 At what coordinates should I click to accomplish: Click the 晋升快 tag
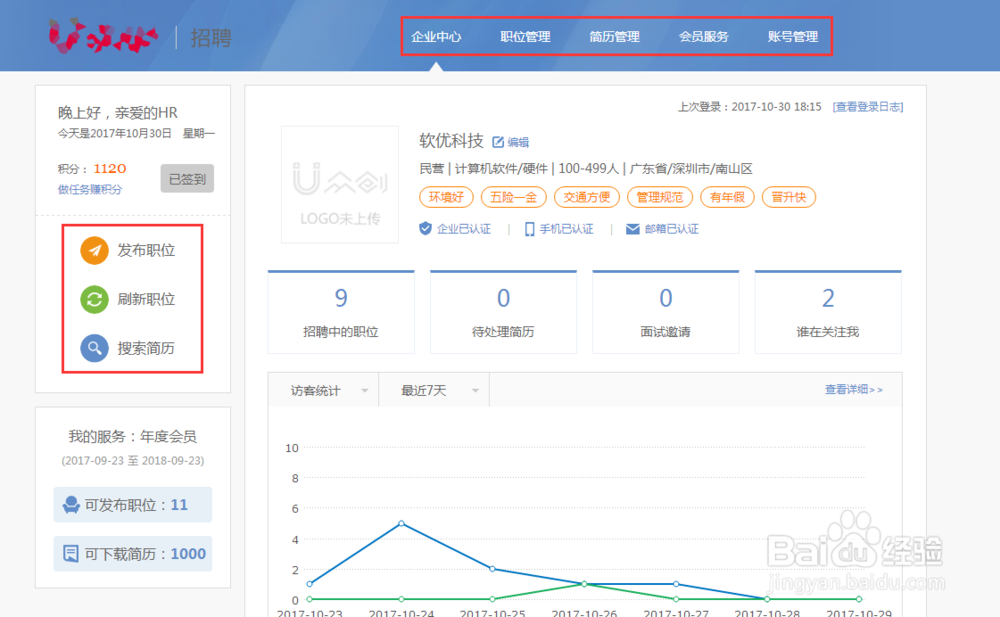789,197
